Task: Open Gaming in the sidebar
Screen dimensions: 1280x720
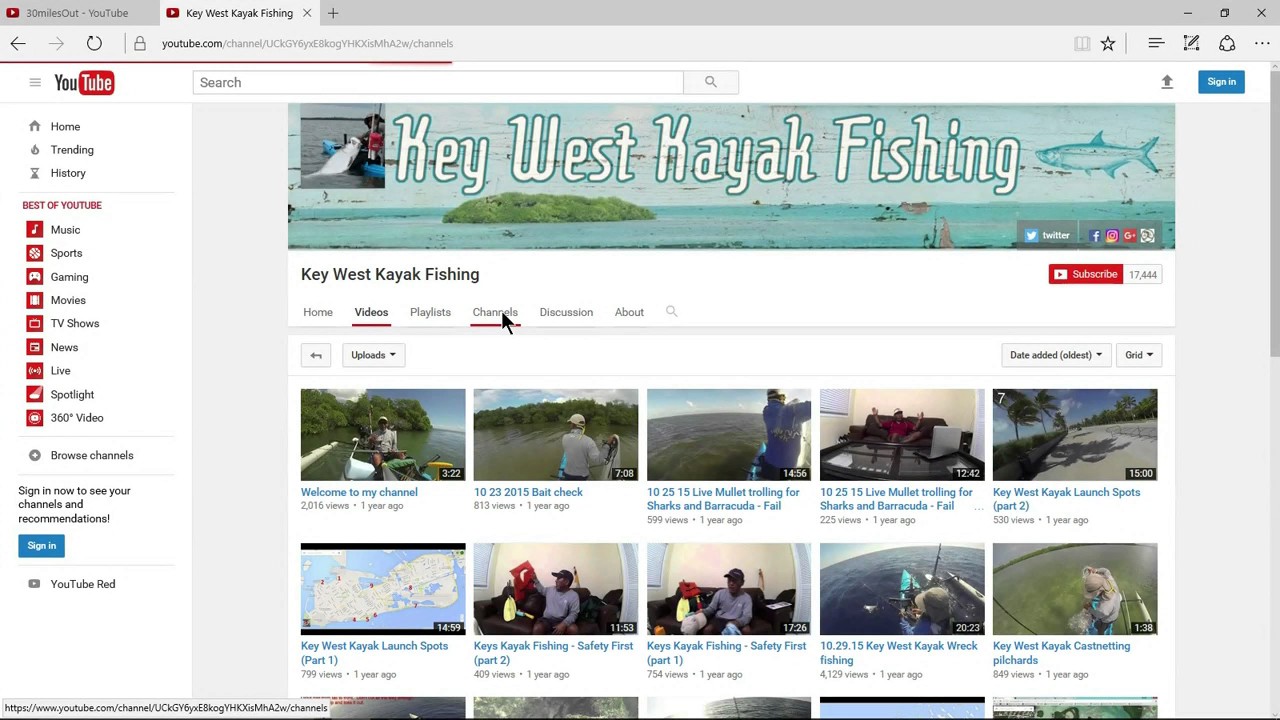Action: (69, 277)
